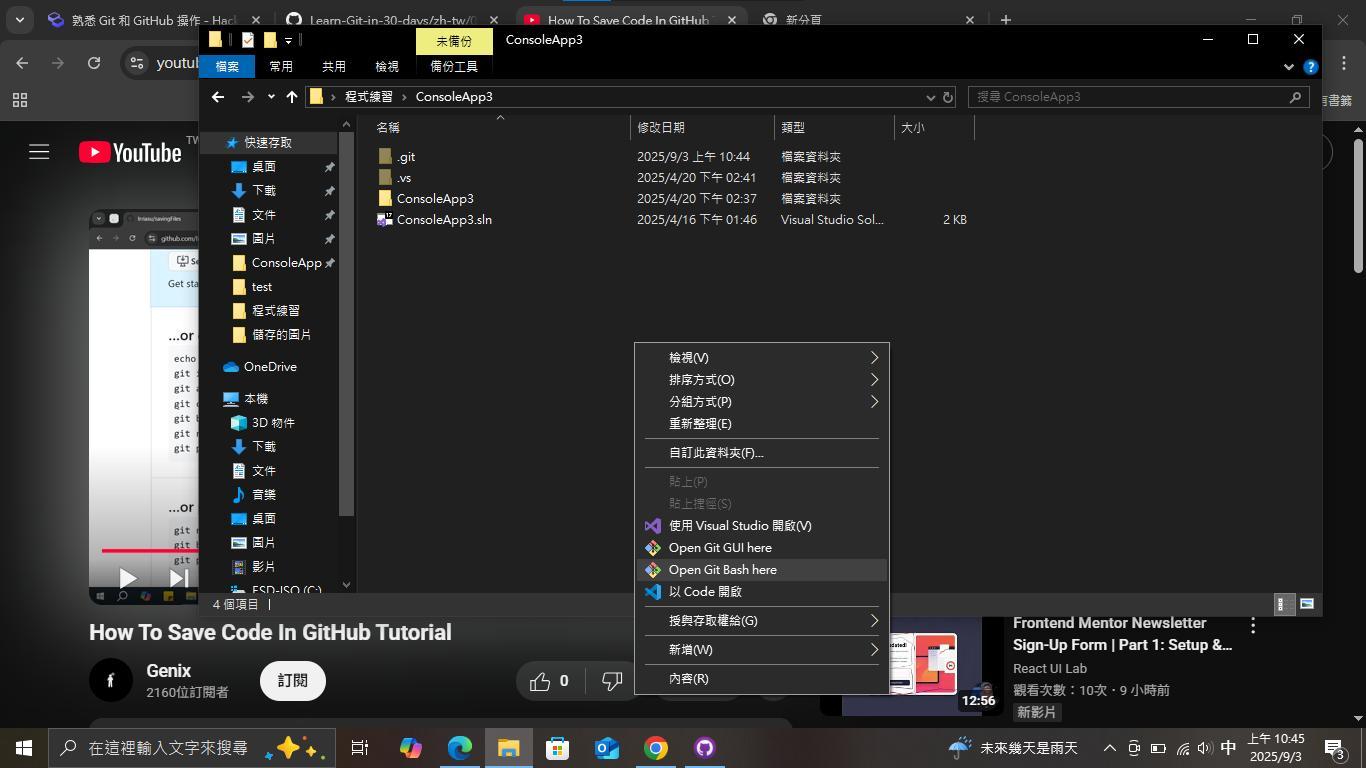Click the dislike icon on the video
1366x768 pixels.
611,680
